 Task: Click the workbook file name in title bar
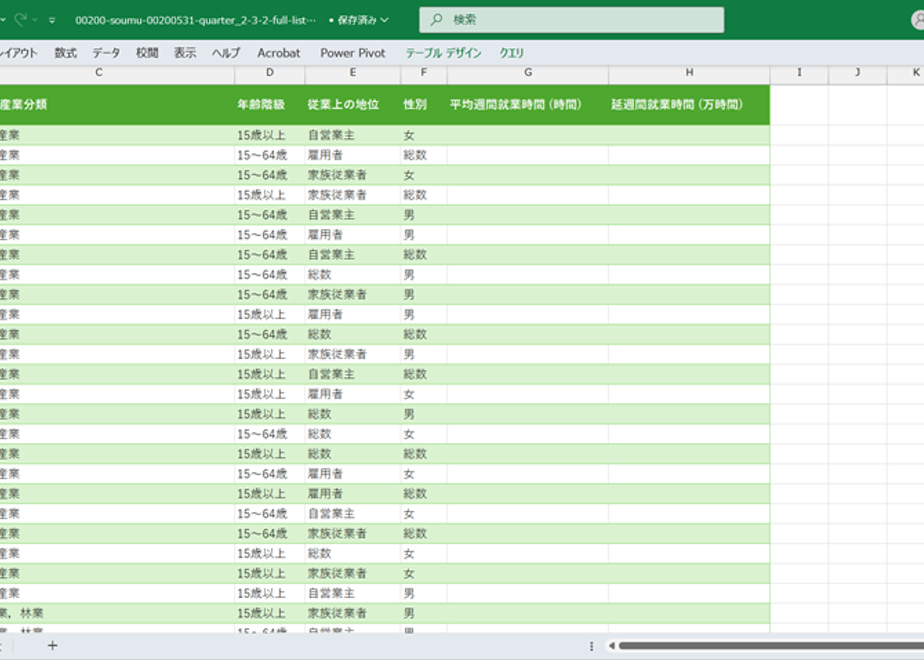(195, 20)
